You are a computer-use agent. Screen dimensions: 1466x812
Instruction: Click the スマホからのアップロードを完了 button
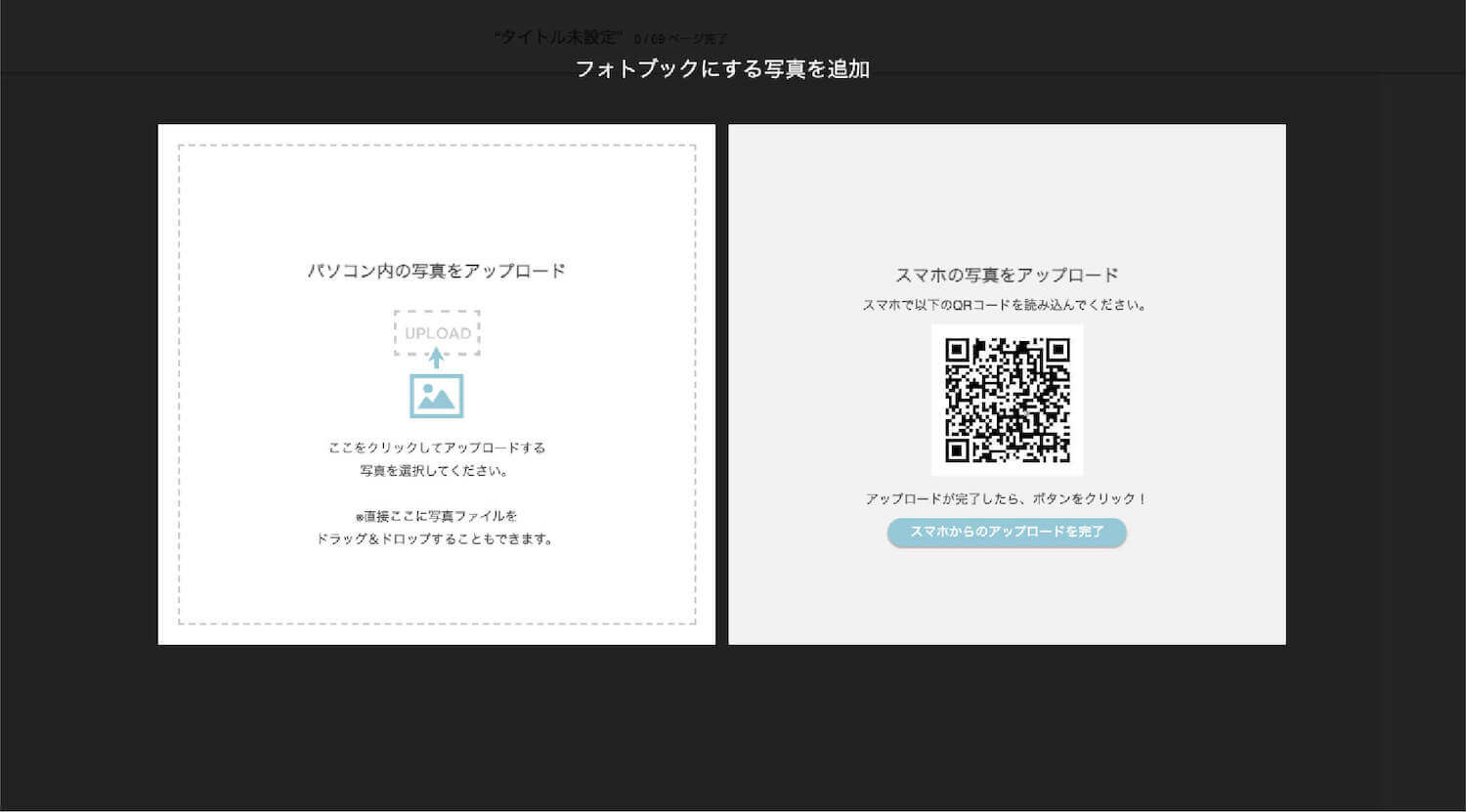1007,533
